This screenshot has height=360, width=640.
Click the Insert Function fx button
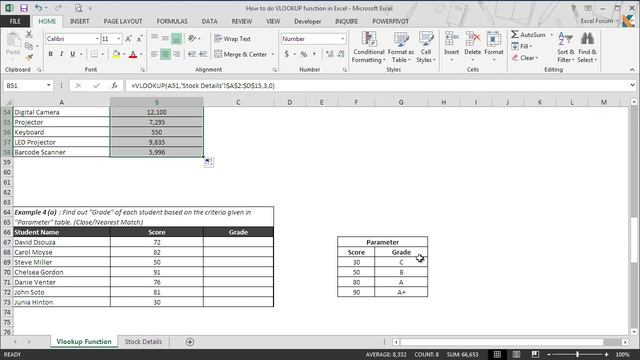coord(114,86)
